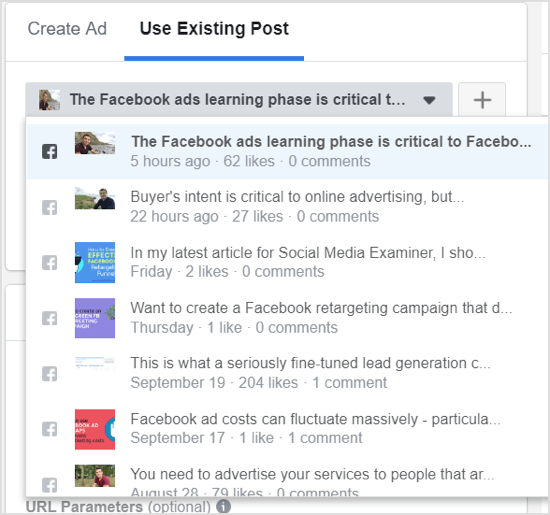The image size is (550, 515).
Task: Choose the Buyer's intent post
Action: coord(287,207)
